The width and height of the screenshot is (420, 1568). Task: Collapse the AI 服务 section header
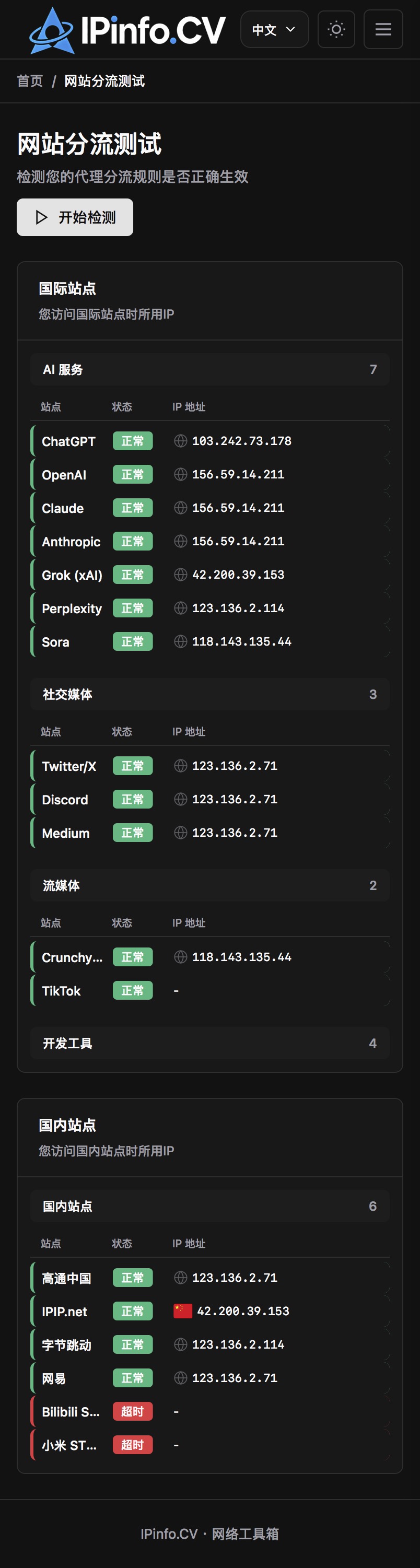(x=209, y=369)
